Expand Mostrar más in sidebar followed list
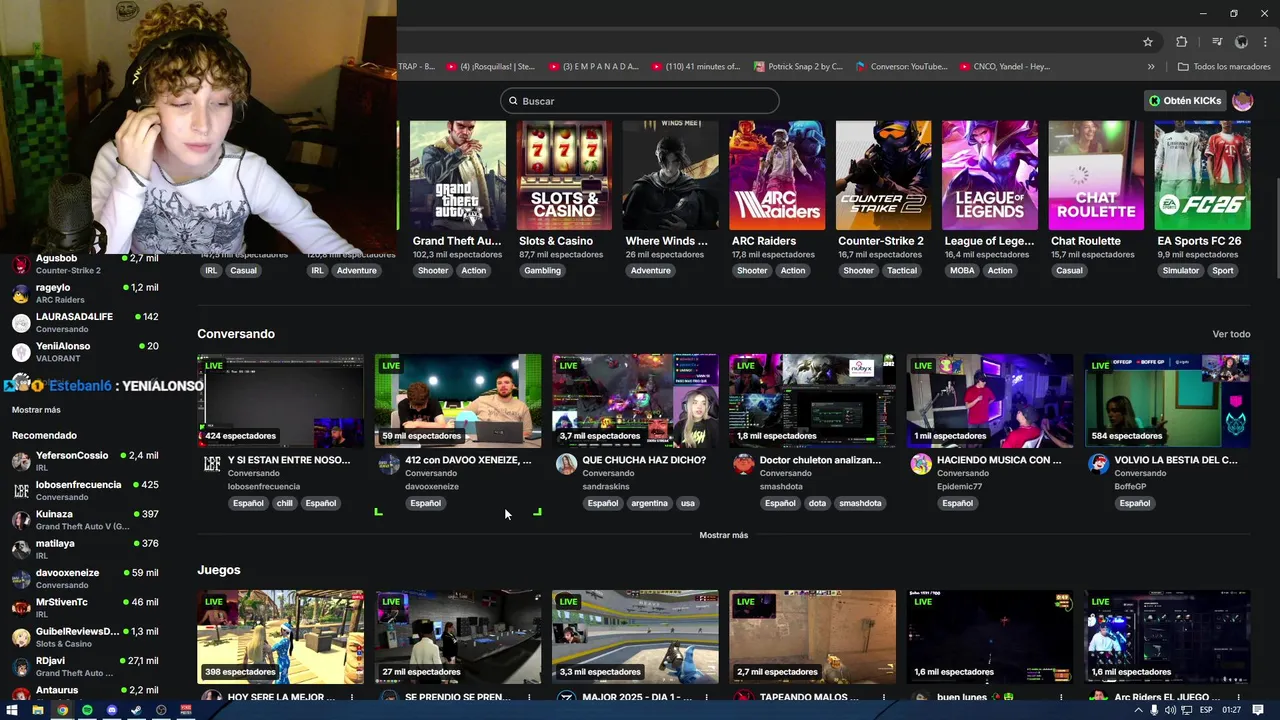Screen dimensions: 1280x720 (x=36, y=410)
